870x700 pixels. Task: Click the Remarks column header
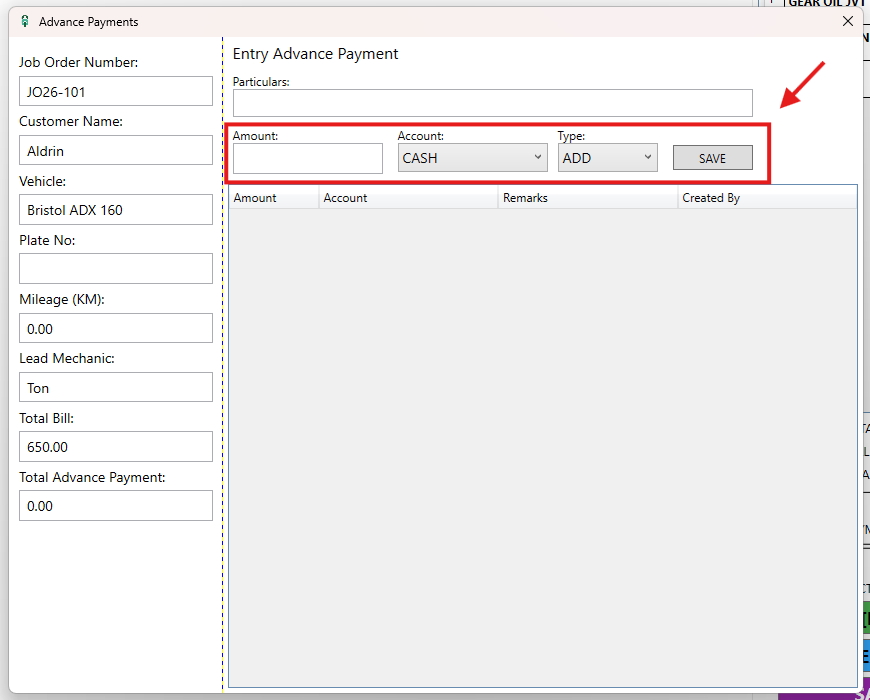tap(587, 198)
